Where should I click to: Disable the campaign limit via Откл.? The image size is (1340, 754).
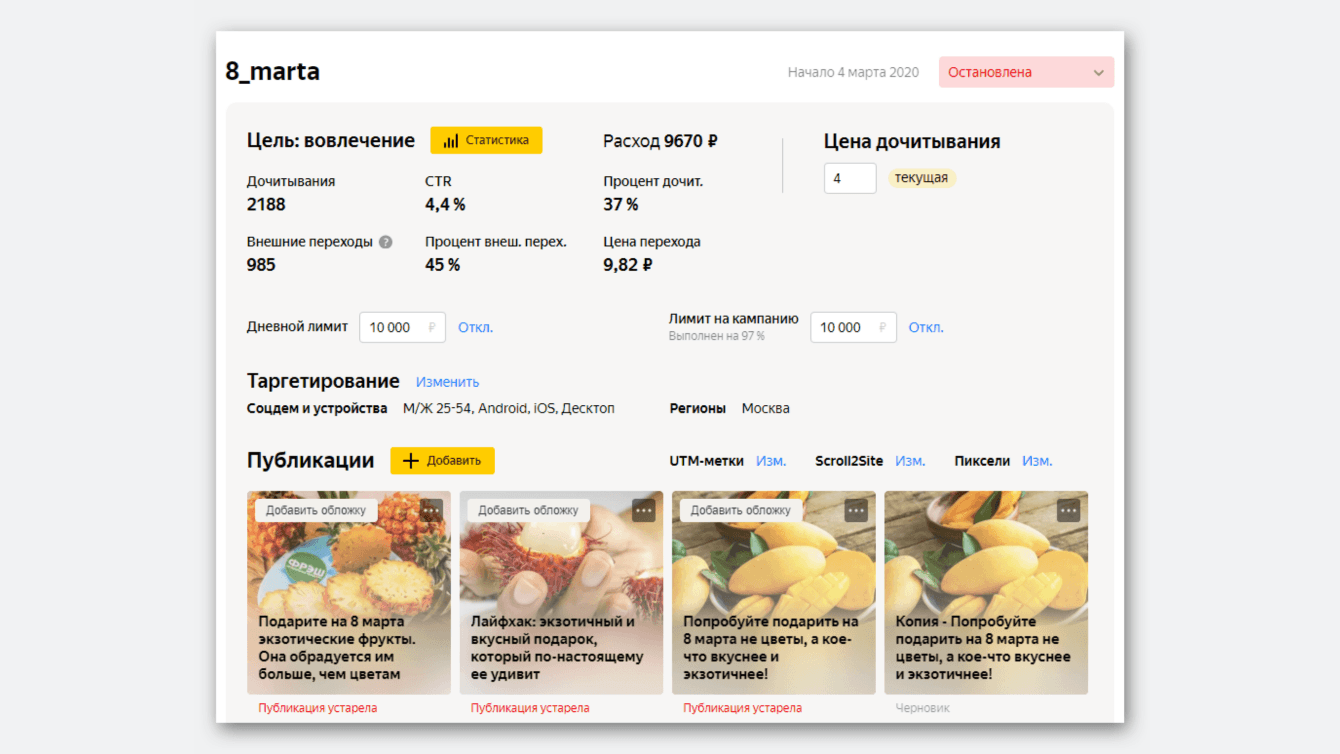[x=926, y=327]
